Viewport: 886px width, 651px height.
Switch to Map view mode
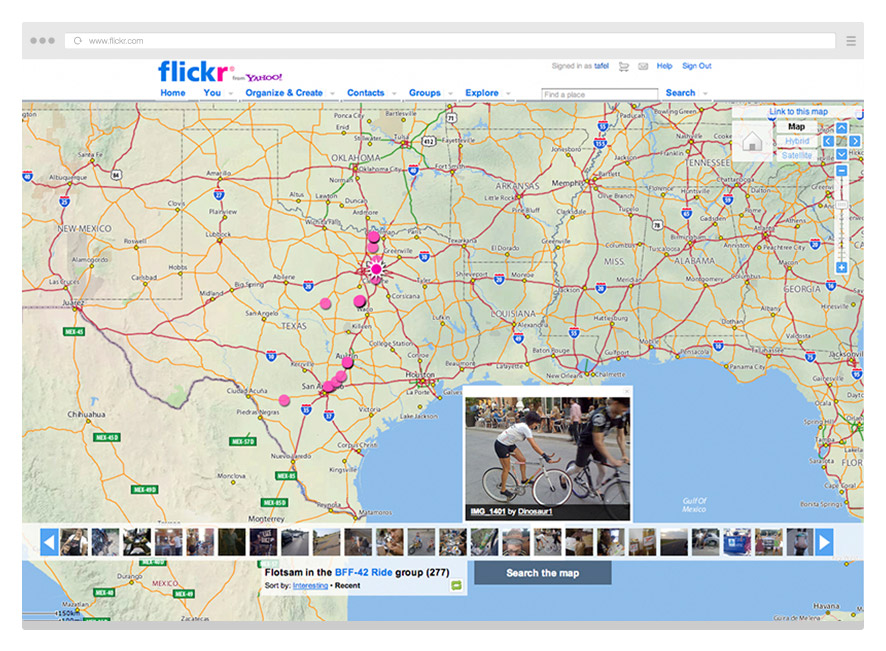[796, 127]
